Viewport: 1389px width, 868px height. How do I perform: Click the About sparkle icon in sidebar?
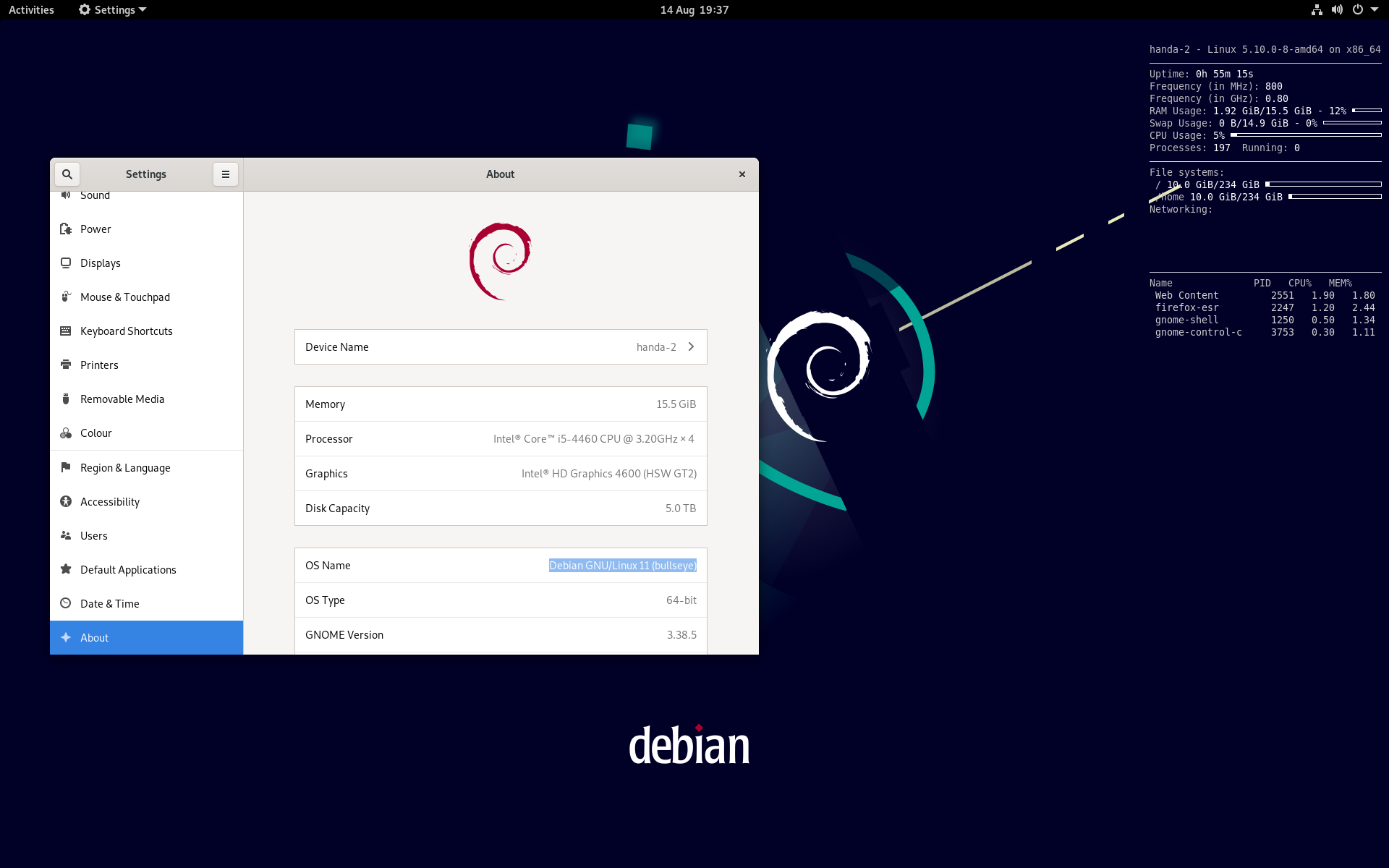point(66,637)
